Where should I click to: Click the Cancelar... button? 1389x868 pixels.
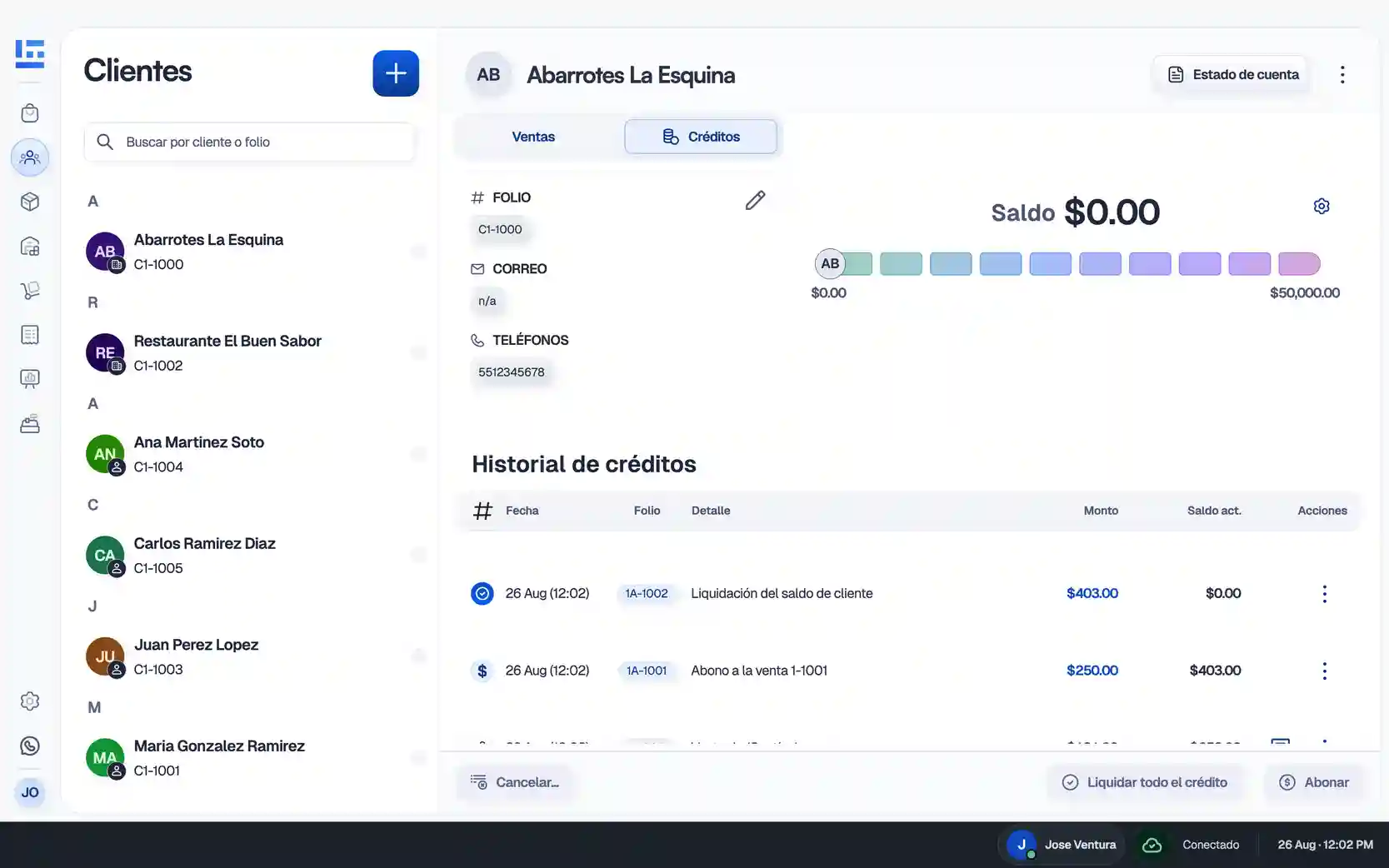point(515,782)
